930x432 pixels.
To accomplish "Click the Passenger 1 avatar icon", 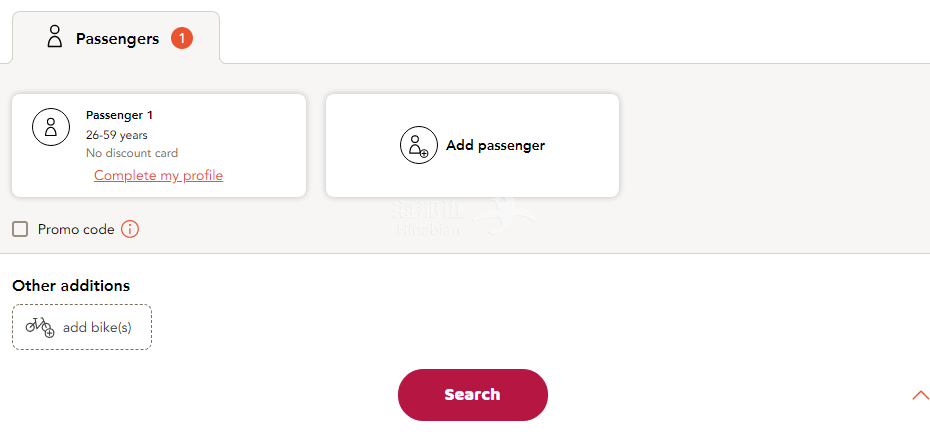I will tap(50, 127).
